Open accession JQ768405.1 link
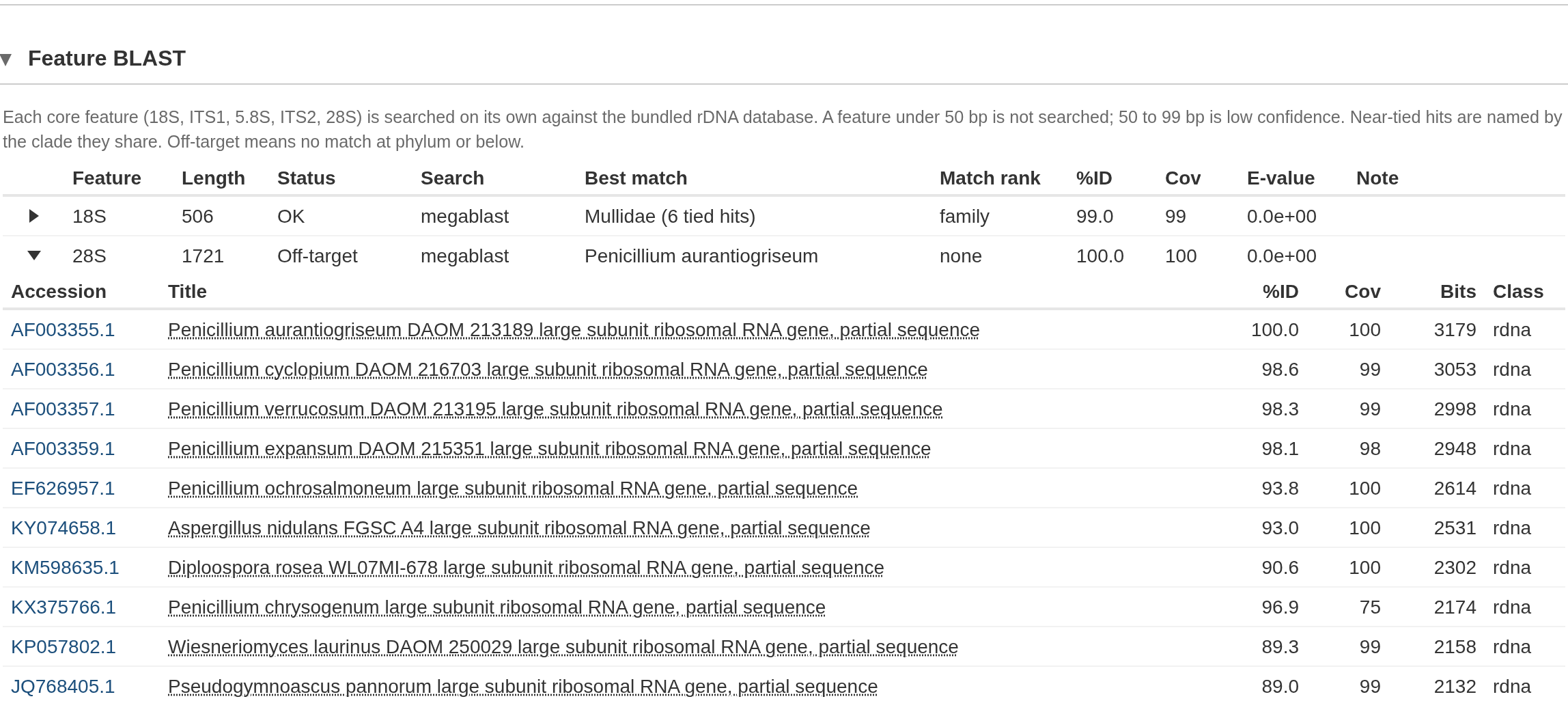 (x=63, y=687)
